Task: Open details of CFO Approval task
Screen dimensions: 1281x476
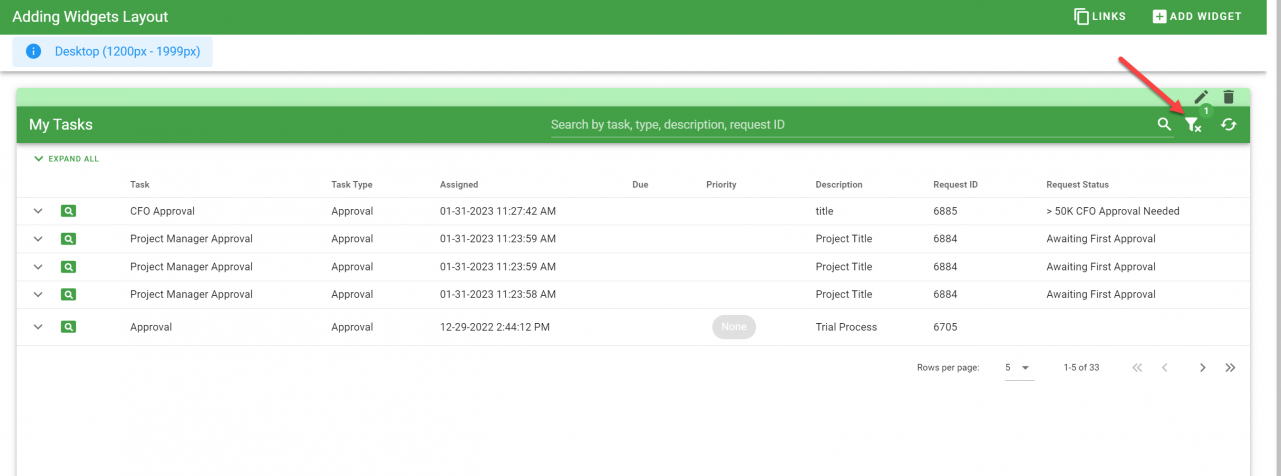Action: coord(68,211)
